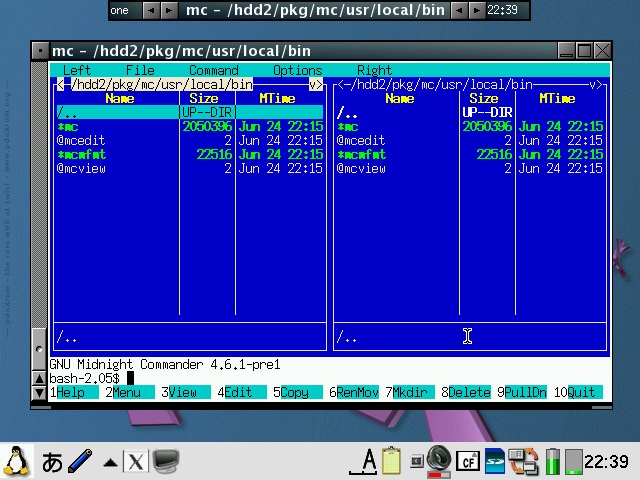Screen dimensions: 640x480
Task: Open the window menu at titlebar left
Action: [x=40, y=50]
